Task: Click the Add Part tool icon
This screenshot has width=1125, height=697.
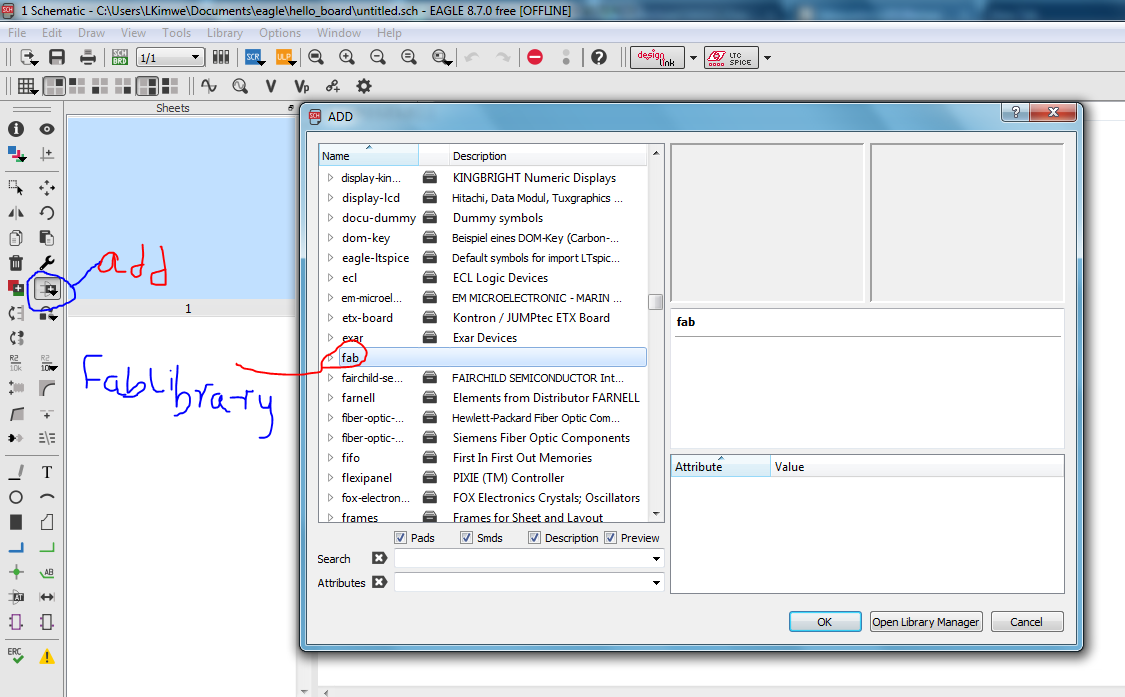Action: coord(47,289)
